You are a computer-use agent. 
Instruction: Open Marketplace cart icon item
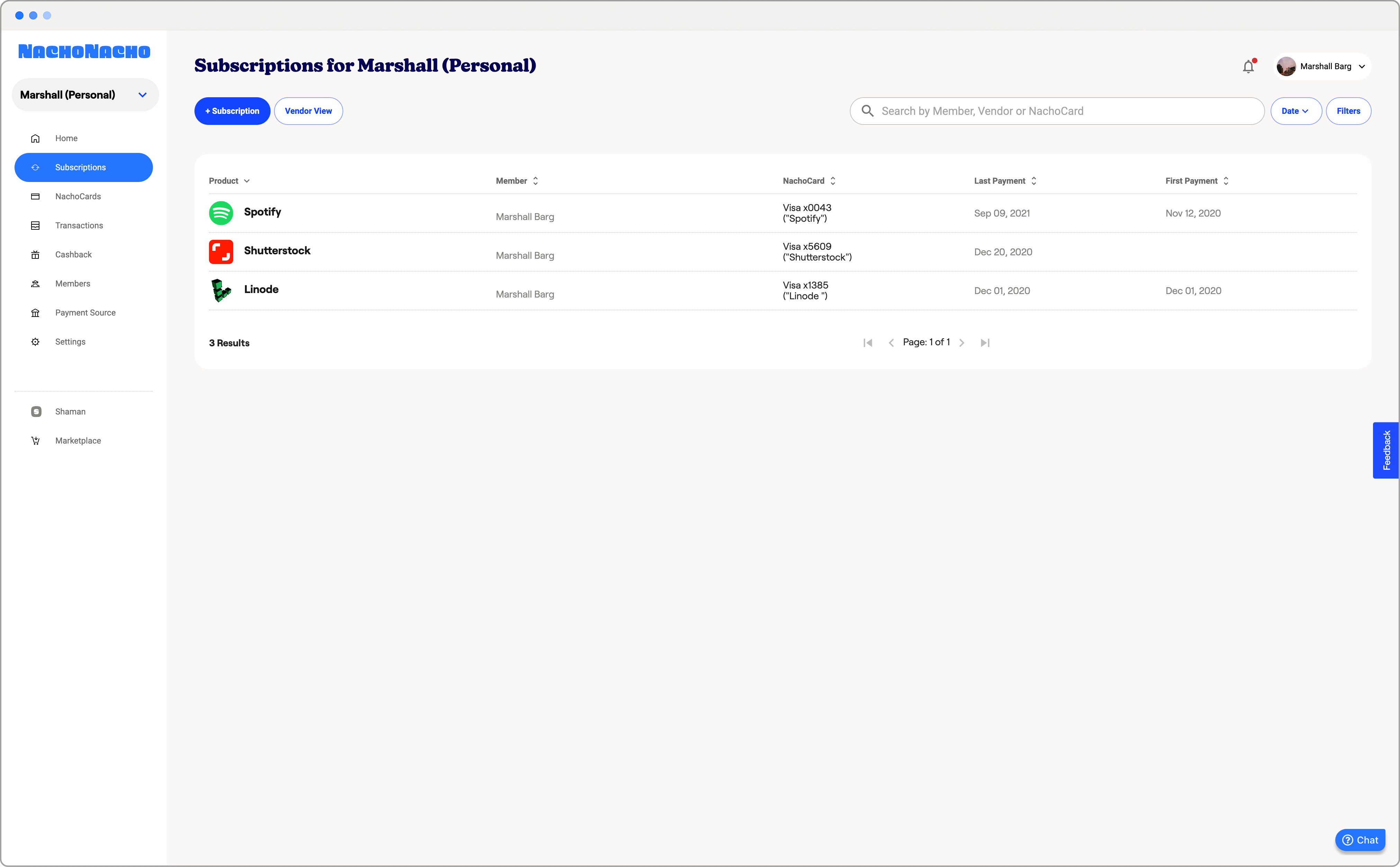tap(36, 440)
